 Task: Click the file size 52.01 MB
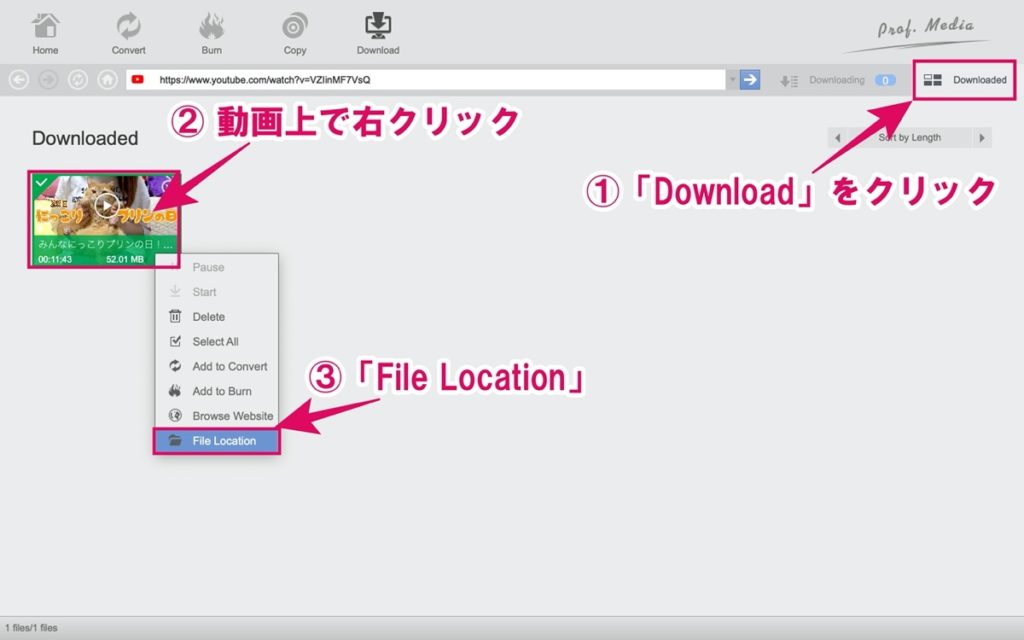125,259
